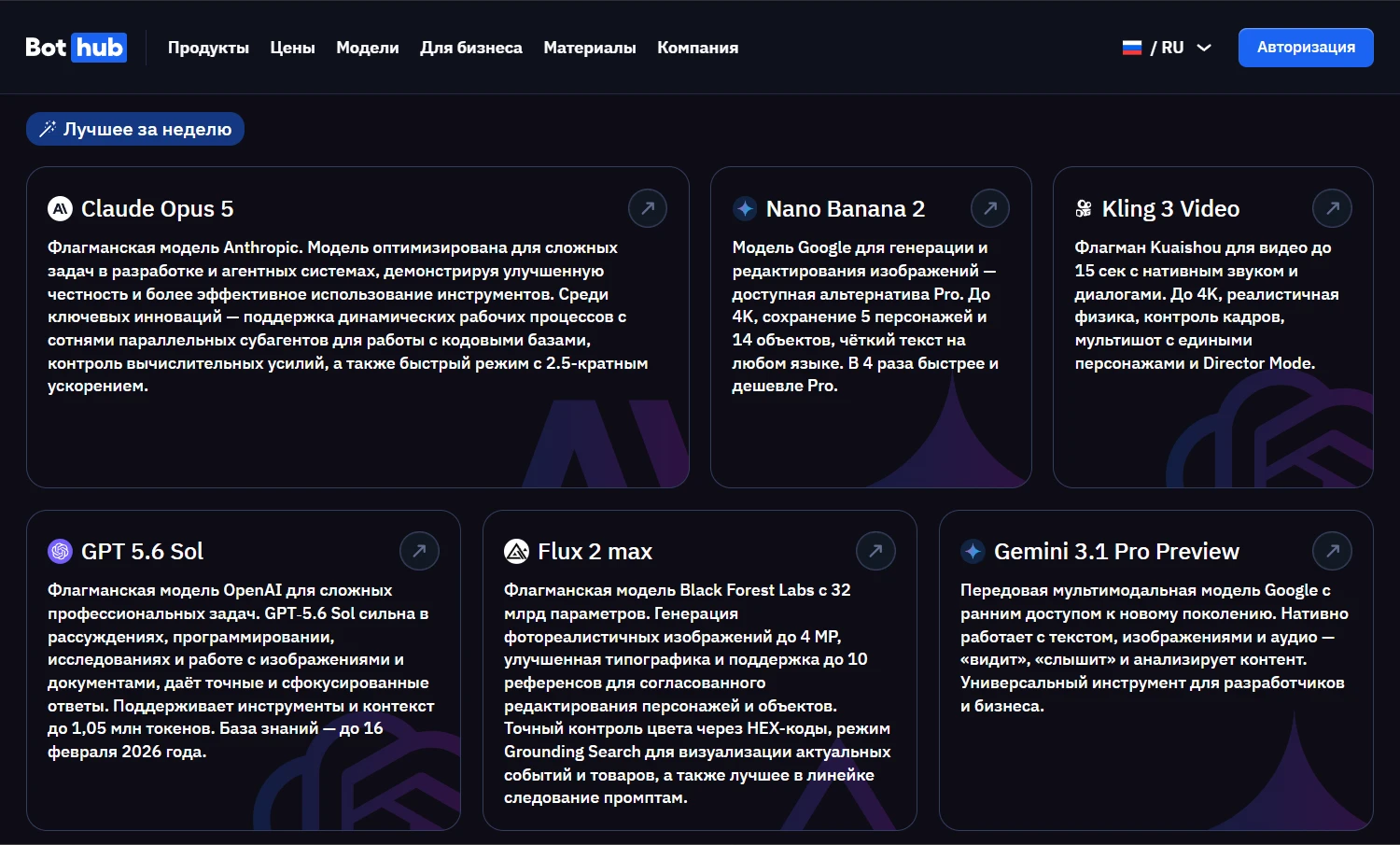1400x845 pixels.
Task: Open GPT 5.6 Sol arrow link icon
Action: click(x=420, y=551)
